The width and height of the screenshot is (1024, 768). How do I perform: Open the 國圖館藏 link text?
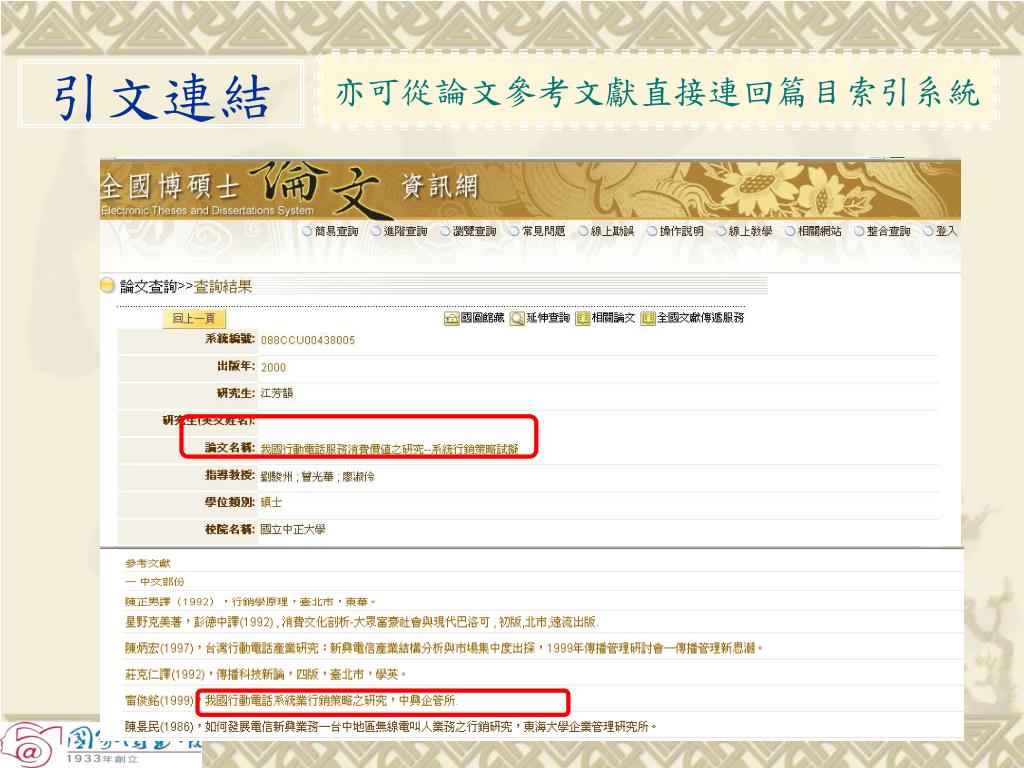pos(483,317)
